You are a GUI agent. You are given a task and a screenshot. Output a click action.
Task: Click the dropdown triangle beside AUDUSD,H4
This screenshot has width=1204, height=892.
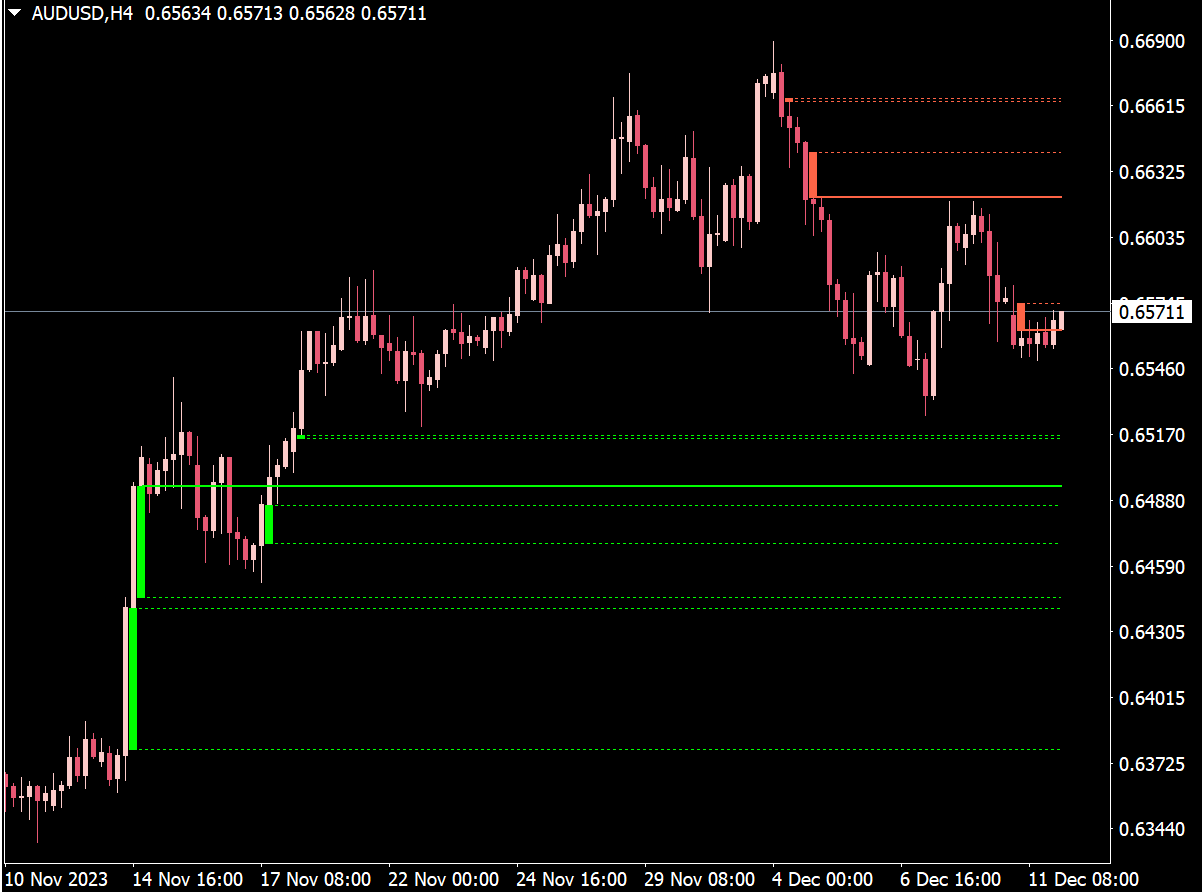pyautogui.click(x=14, y=13)
